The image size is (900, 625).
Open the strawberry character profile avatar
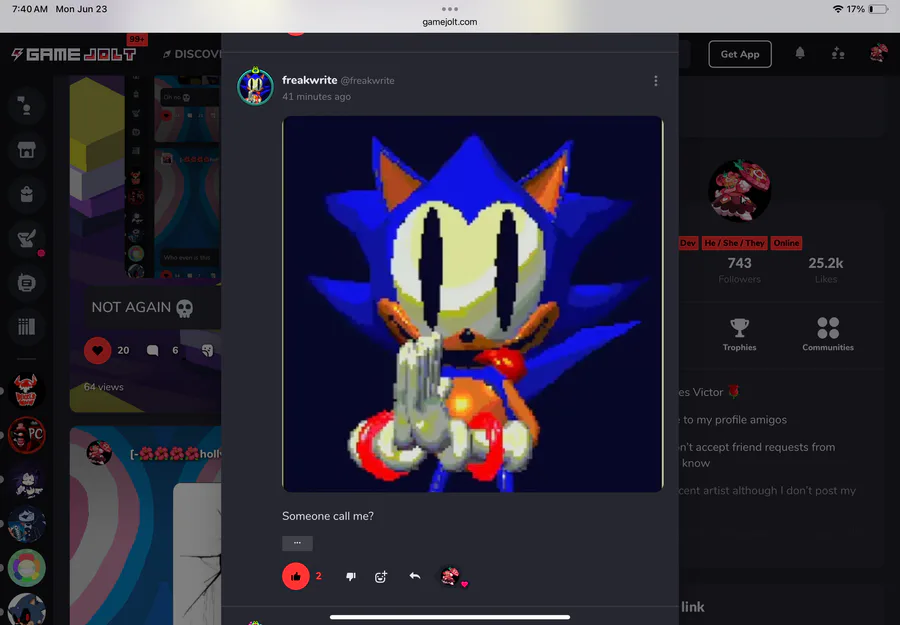[x=739, y=191]
